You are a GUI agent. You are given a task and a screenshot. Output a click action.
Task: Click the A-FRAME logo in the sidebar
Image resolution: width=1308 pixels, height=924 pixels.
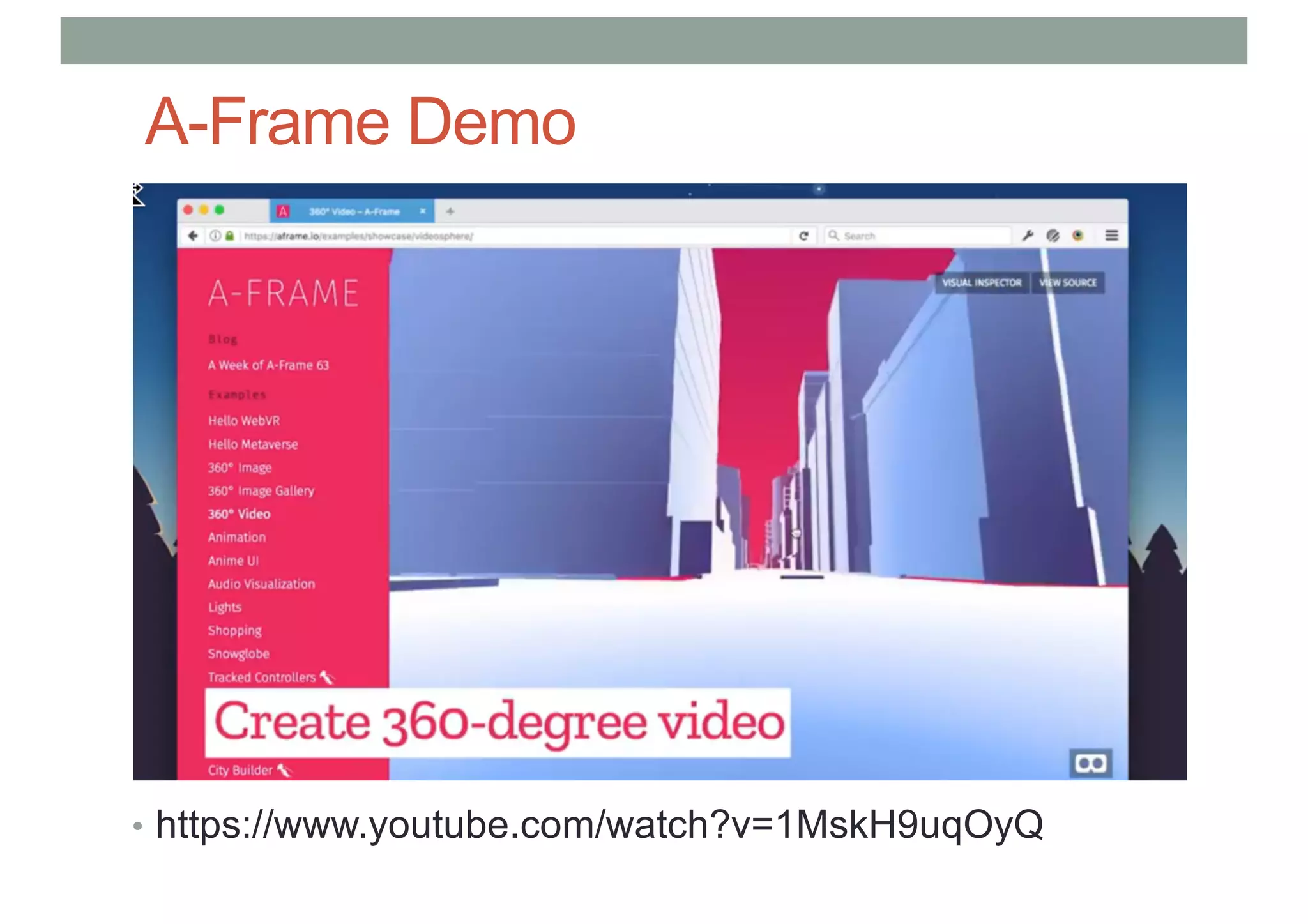(x=284, y=293)
